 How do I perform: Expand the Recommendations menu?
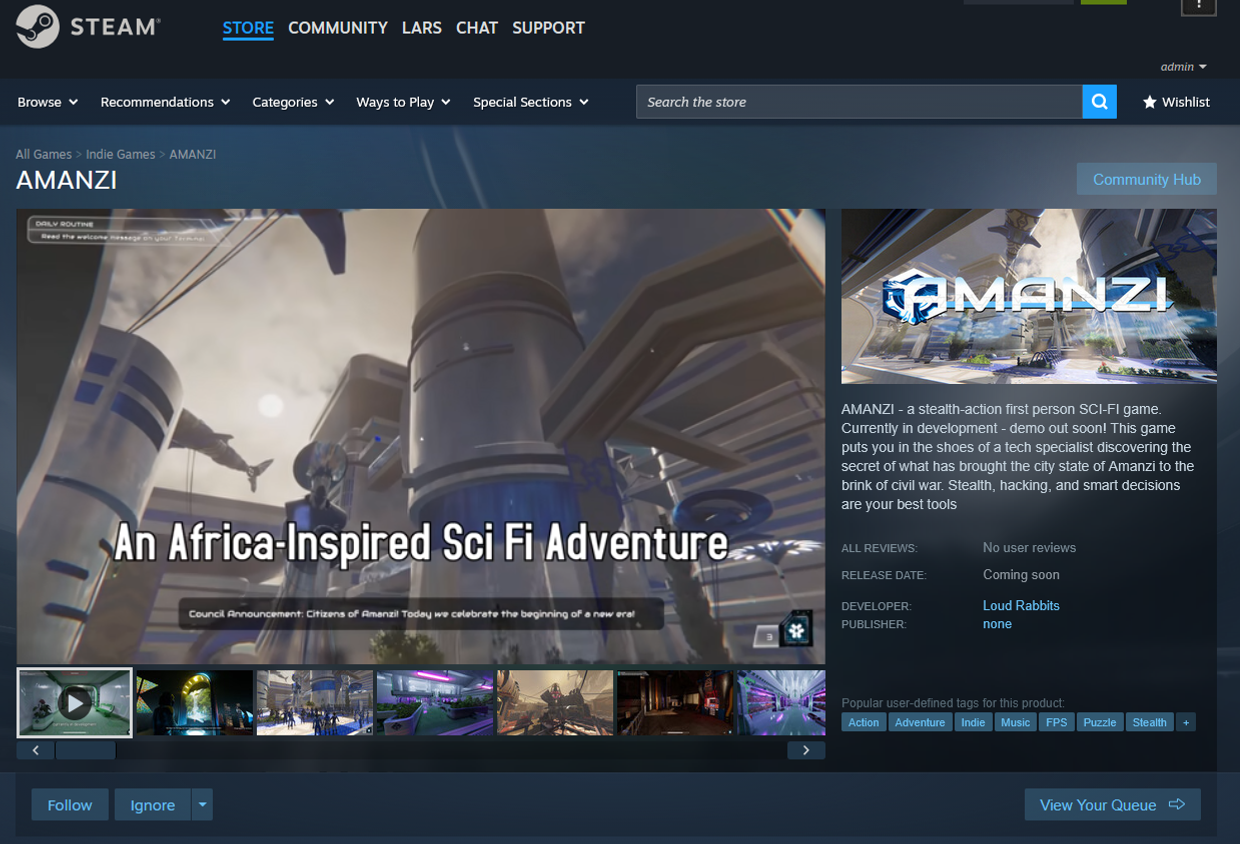coord(165,102)
